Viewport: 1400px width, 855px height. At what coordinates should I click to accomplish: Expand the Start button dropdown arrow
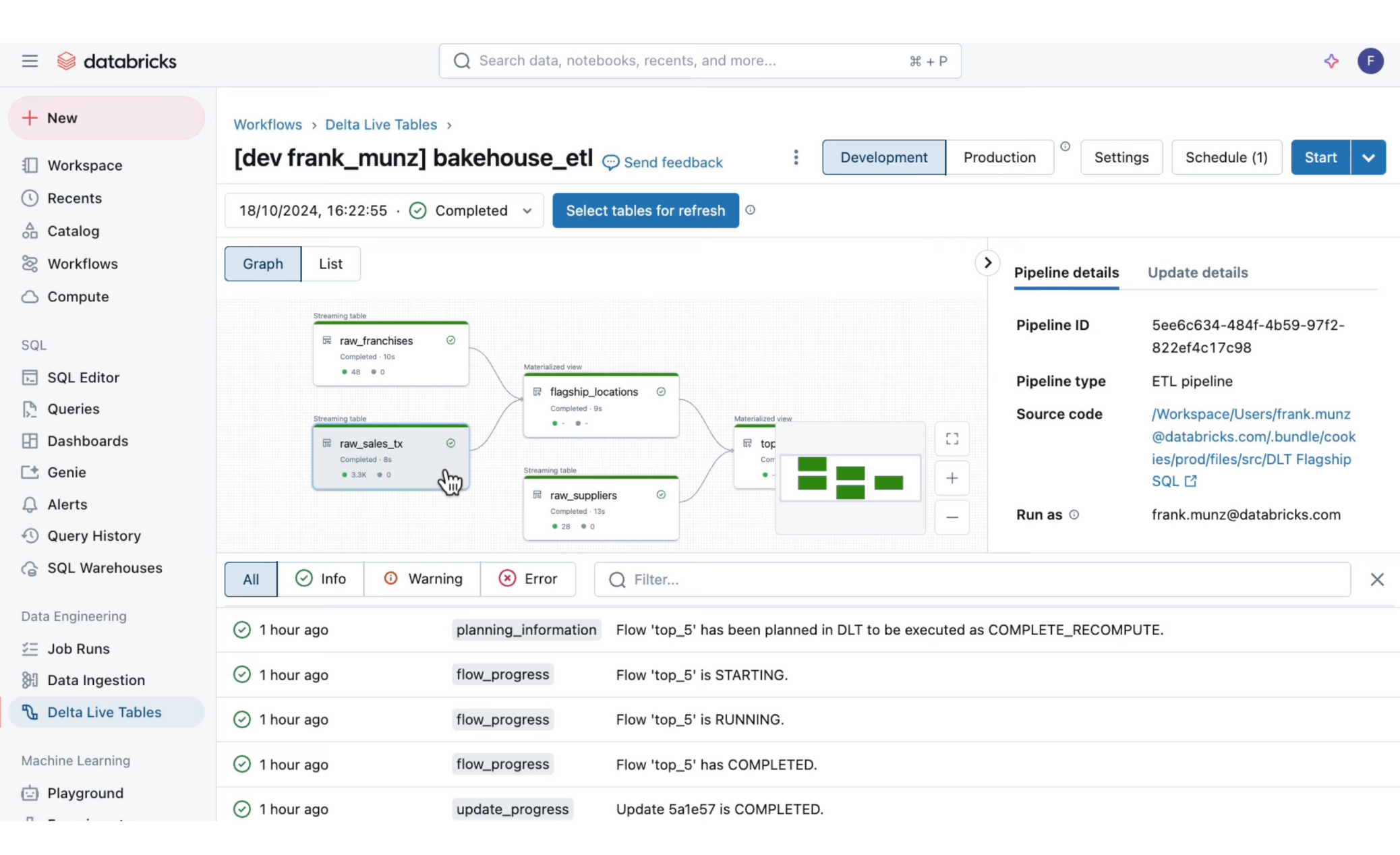point(1368,157)
